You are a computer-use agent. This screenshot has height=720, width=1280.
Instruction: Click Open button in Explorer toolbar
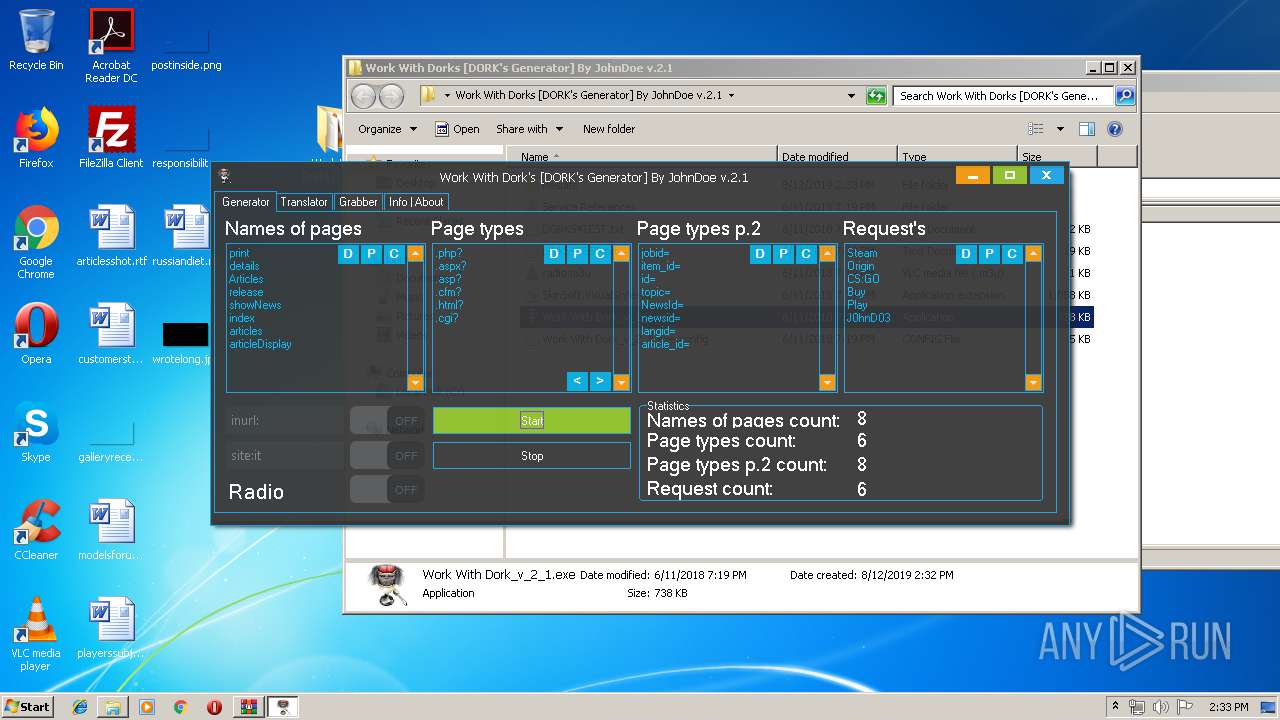point(457,129)
